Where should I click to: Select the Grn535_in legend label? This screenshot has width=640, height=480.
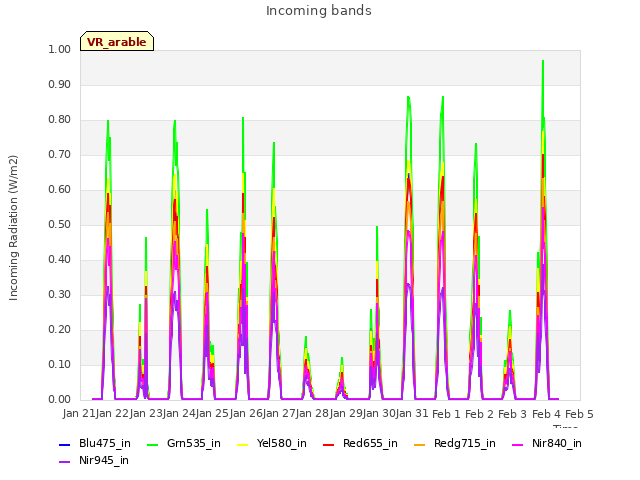194,444
